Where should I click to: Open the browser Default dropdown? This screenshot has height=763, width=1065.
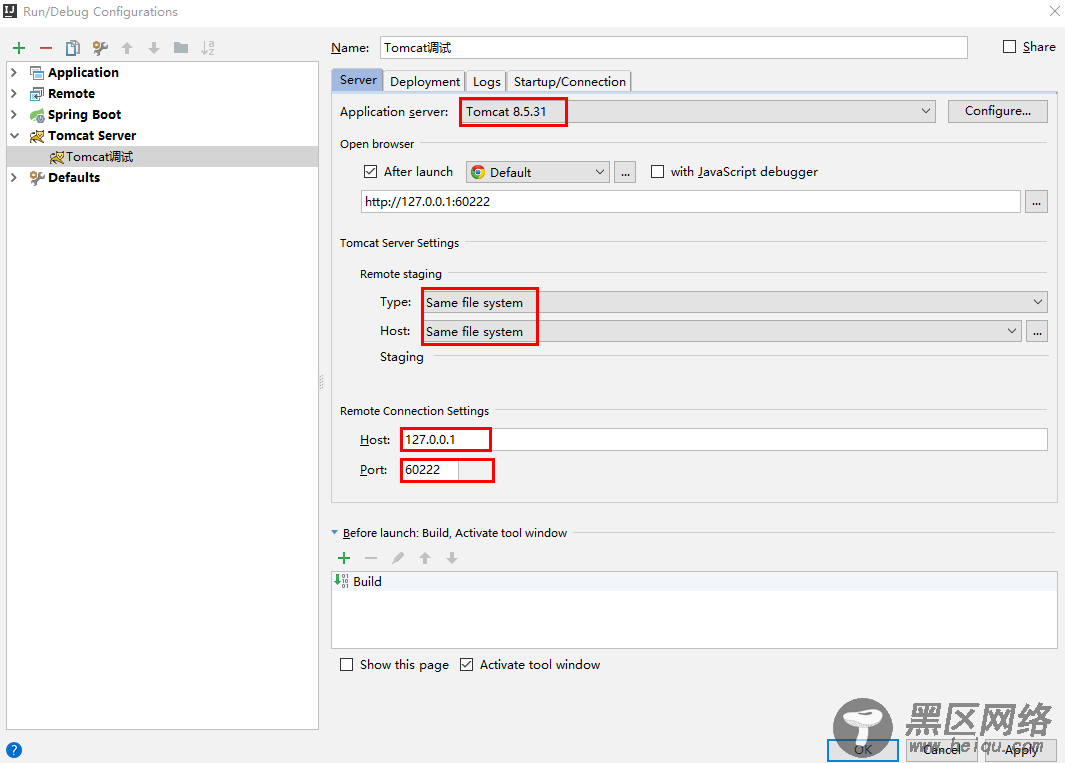[x=537, y=172]
